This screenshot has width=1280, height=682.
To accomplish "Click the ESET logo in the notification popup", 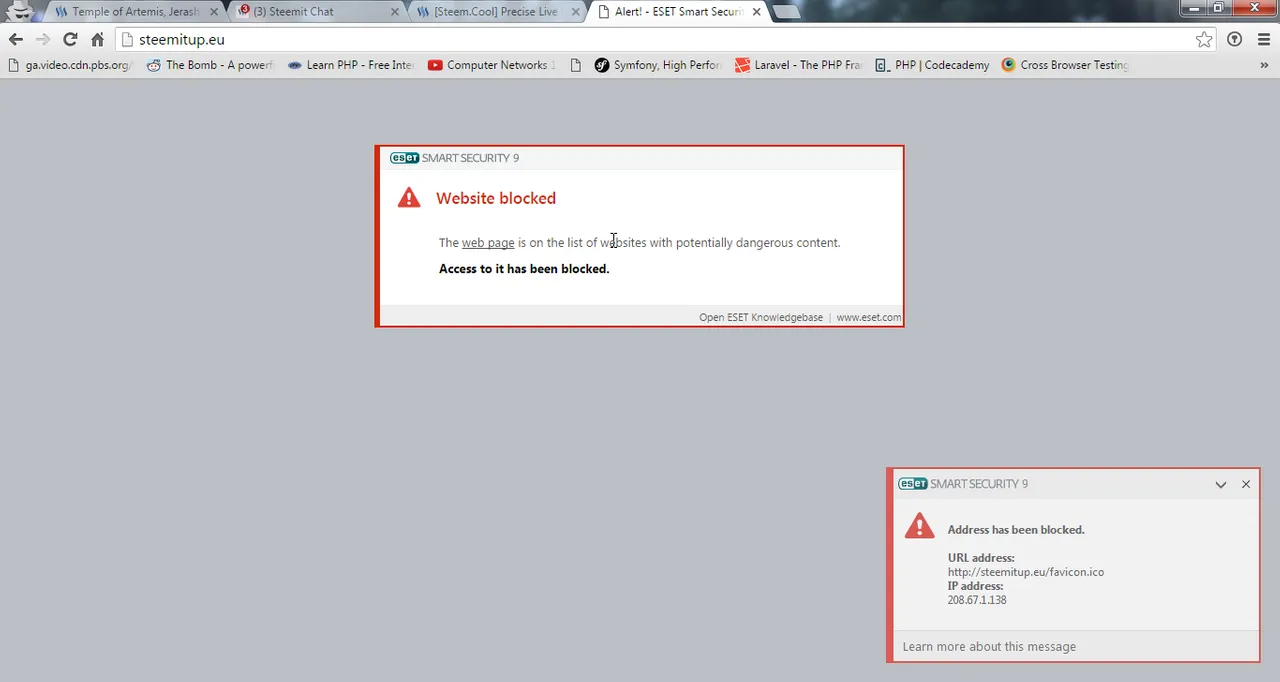I will (913, 484).
